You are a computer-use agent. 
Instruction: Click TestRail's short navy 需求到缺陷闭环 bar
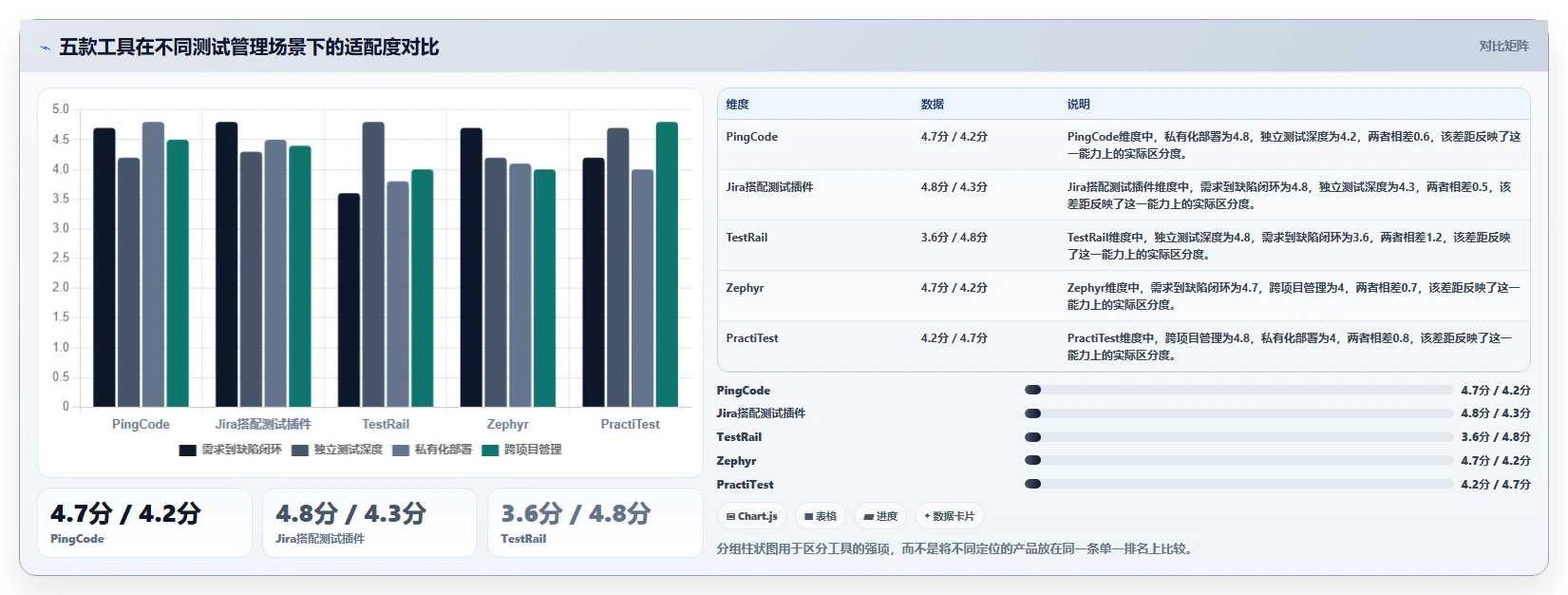point(349,300)
